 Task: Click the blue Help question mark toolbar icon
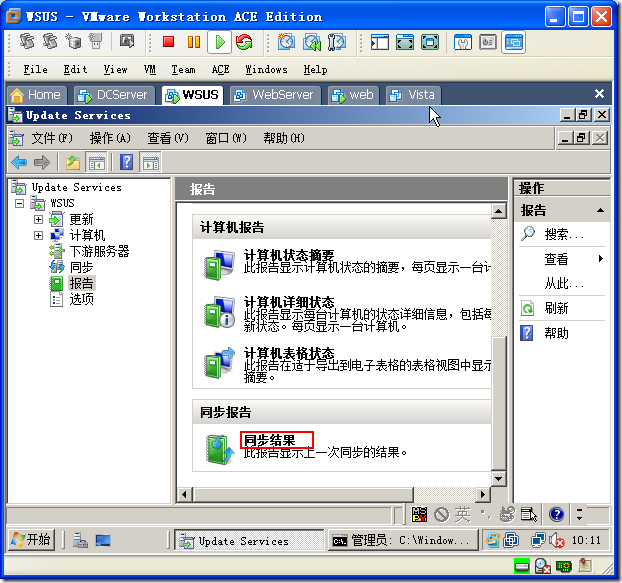coord(126,162)
